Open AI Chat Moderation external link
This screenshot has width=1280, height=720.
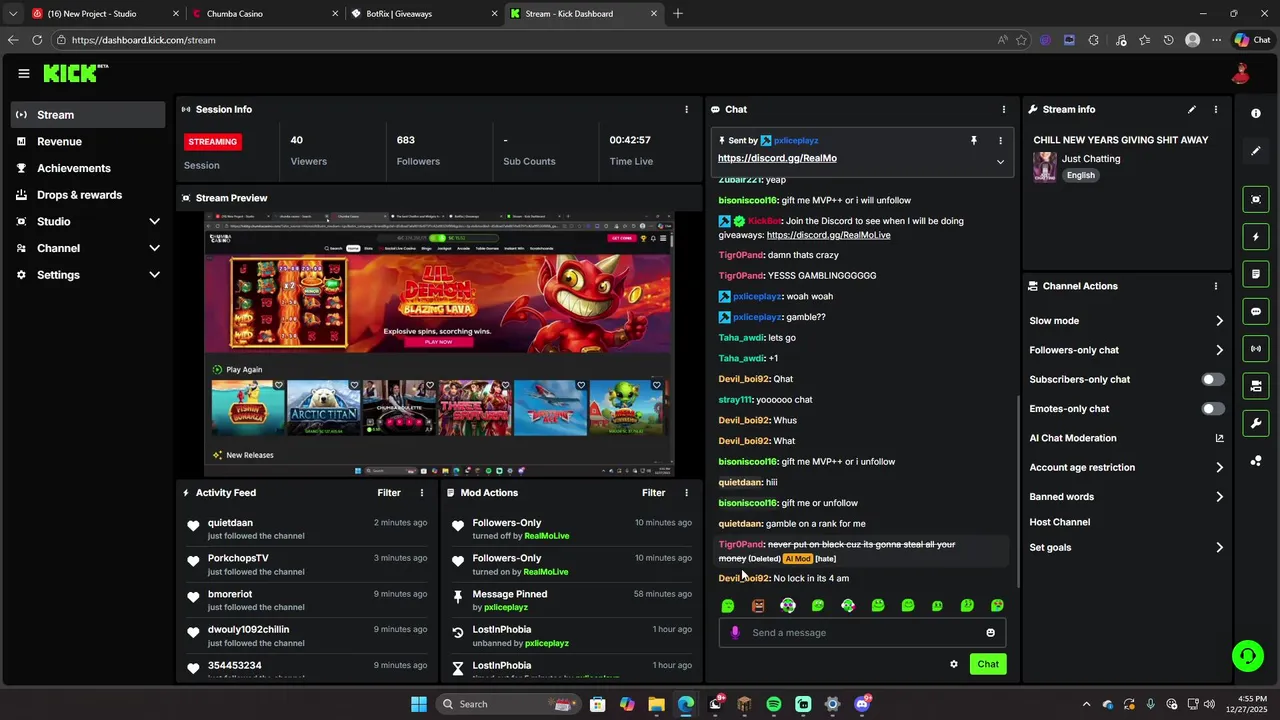1219,438
